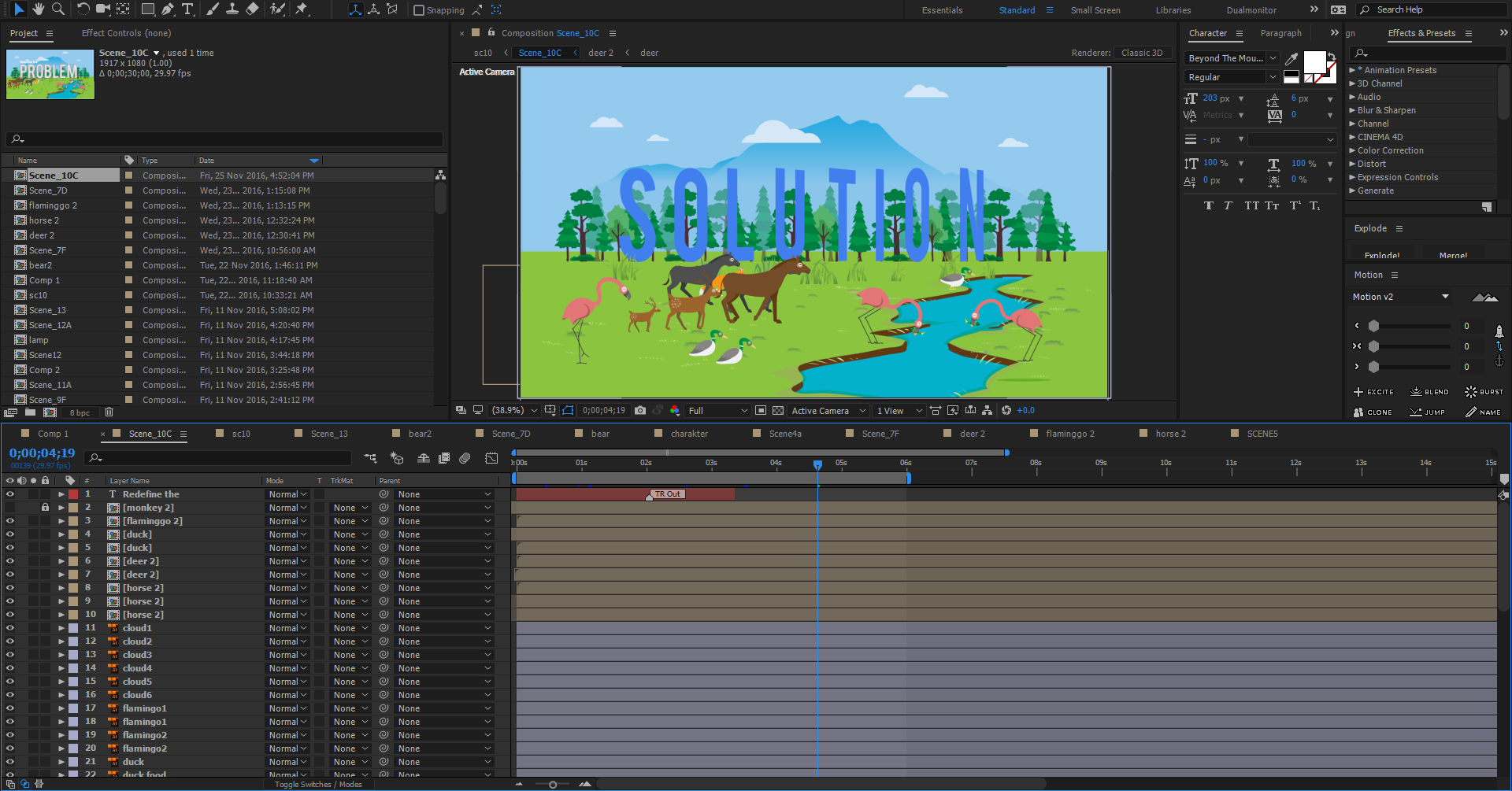Select the Pen tool
Viewport: 1512px width, 791px height.
tap(168, 9)
